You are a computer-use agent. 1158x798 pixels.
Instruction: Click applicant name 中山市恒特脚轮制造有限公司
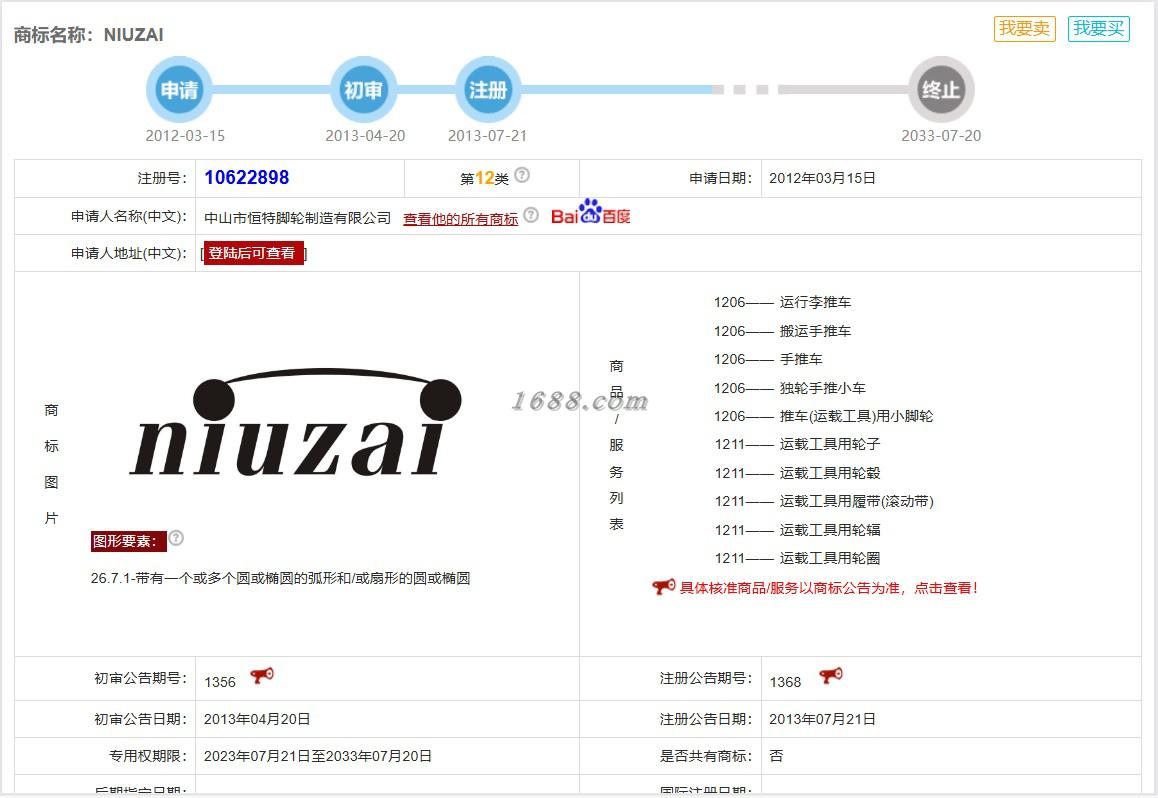click(x=298, y=218)
